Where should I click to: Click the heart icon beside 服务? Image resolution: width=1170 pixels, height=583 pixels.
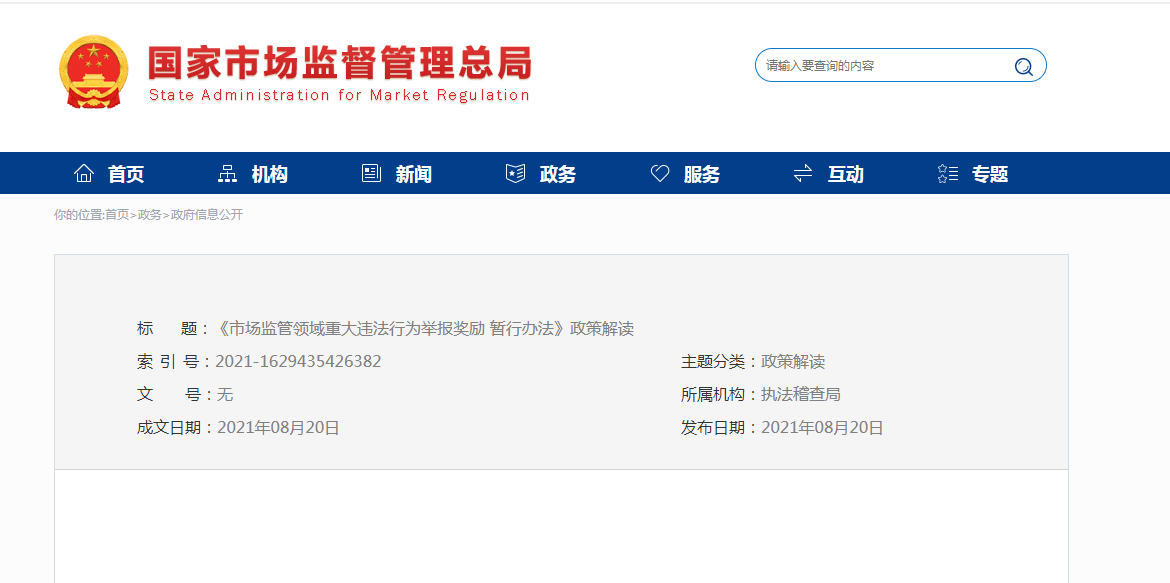click(660, 173)
